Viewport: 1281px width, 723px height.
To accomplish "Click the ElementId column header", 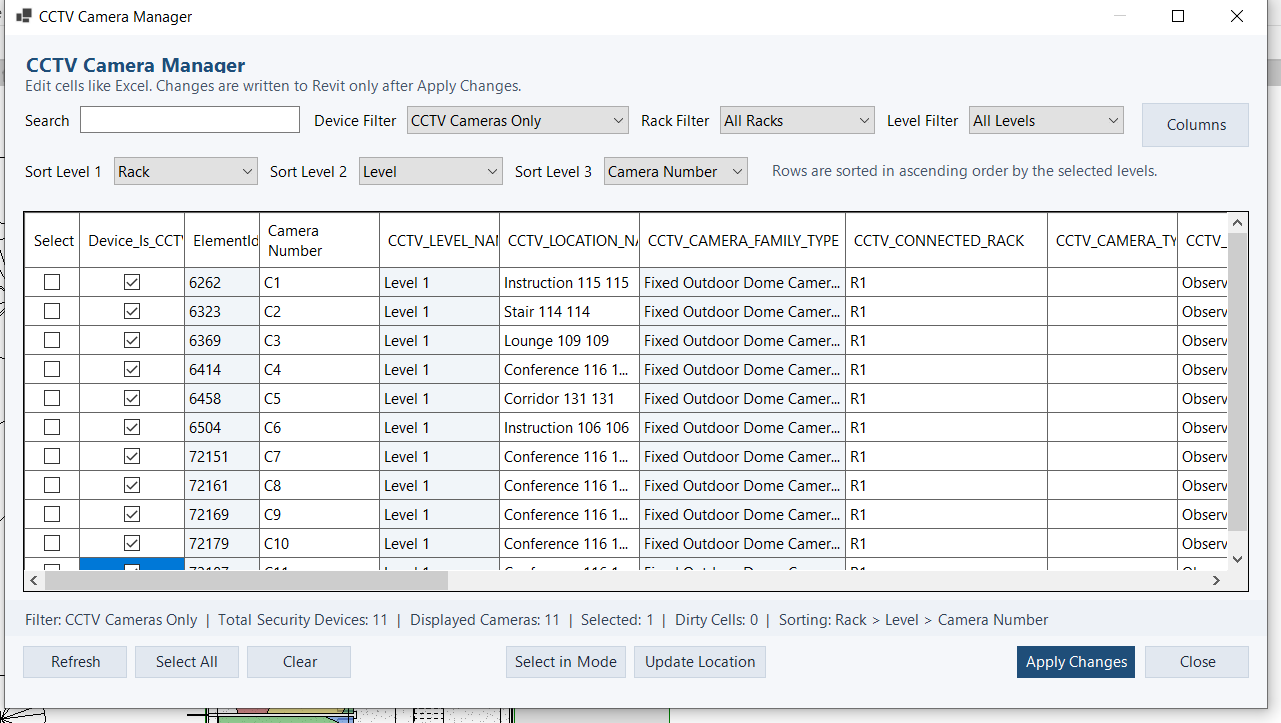I will [222, 240].
